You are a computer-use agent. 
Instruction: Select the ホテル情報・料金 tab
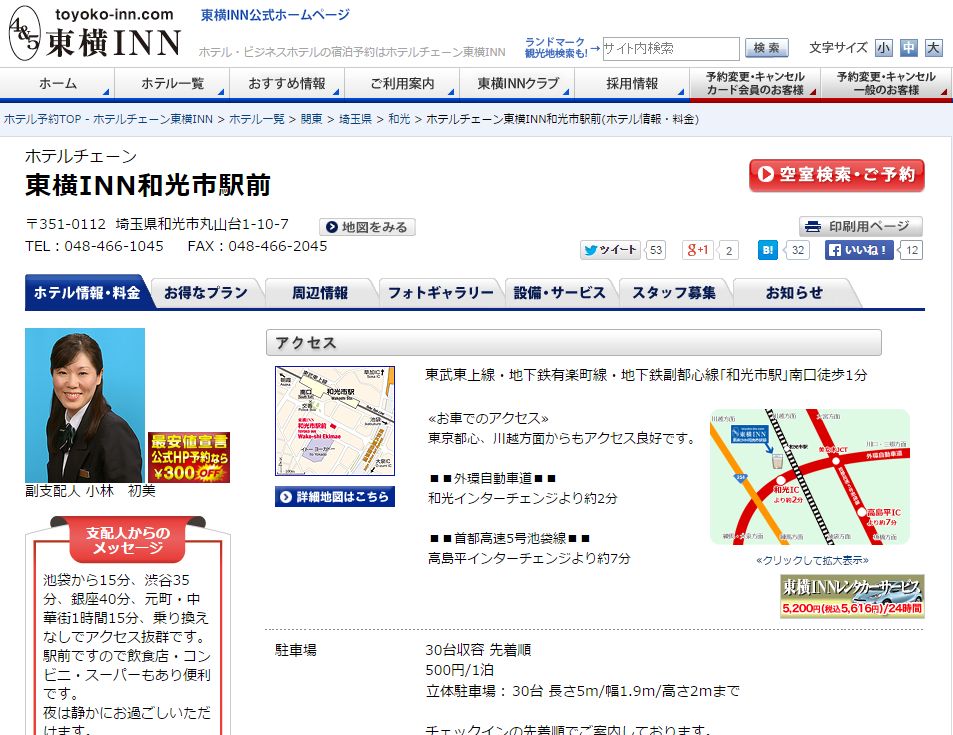pos(88,293)
